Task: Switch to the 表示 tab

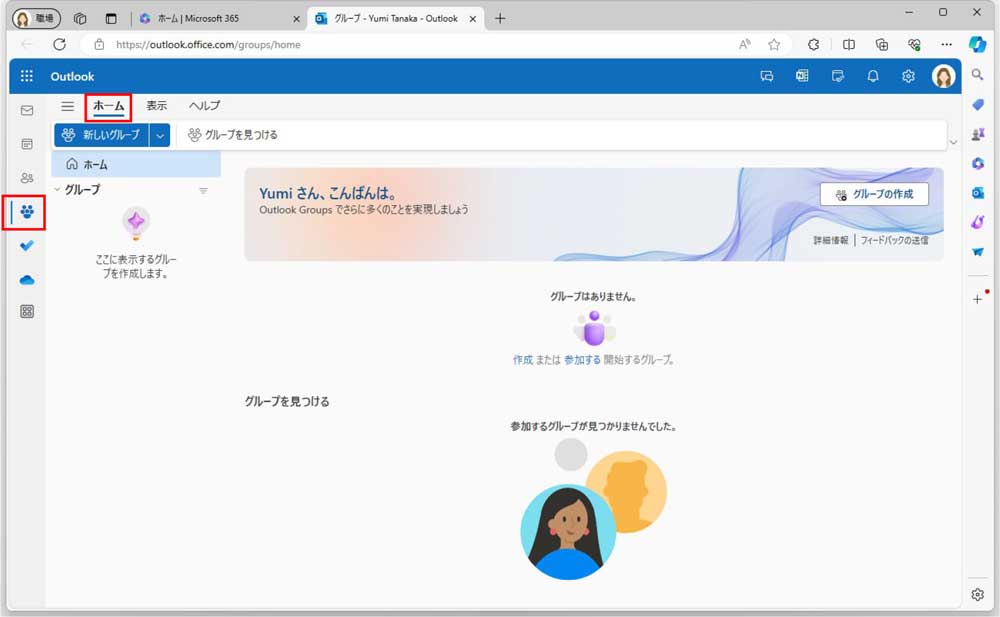Action: (x=157, y=106)
